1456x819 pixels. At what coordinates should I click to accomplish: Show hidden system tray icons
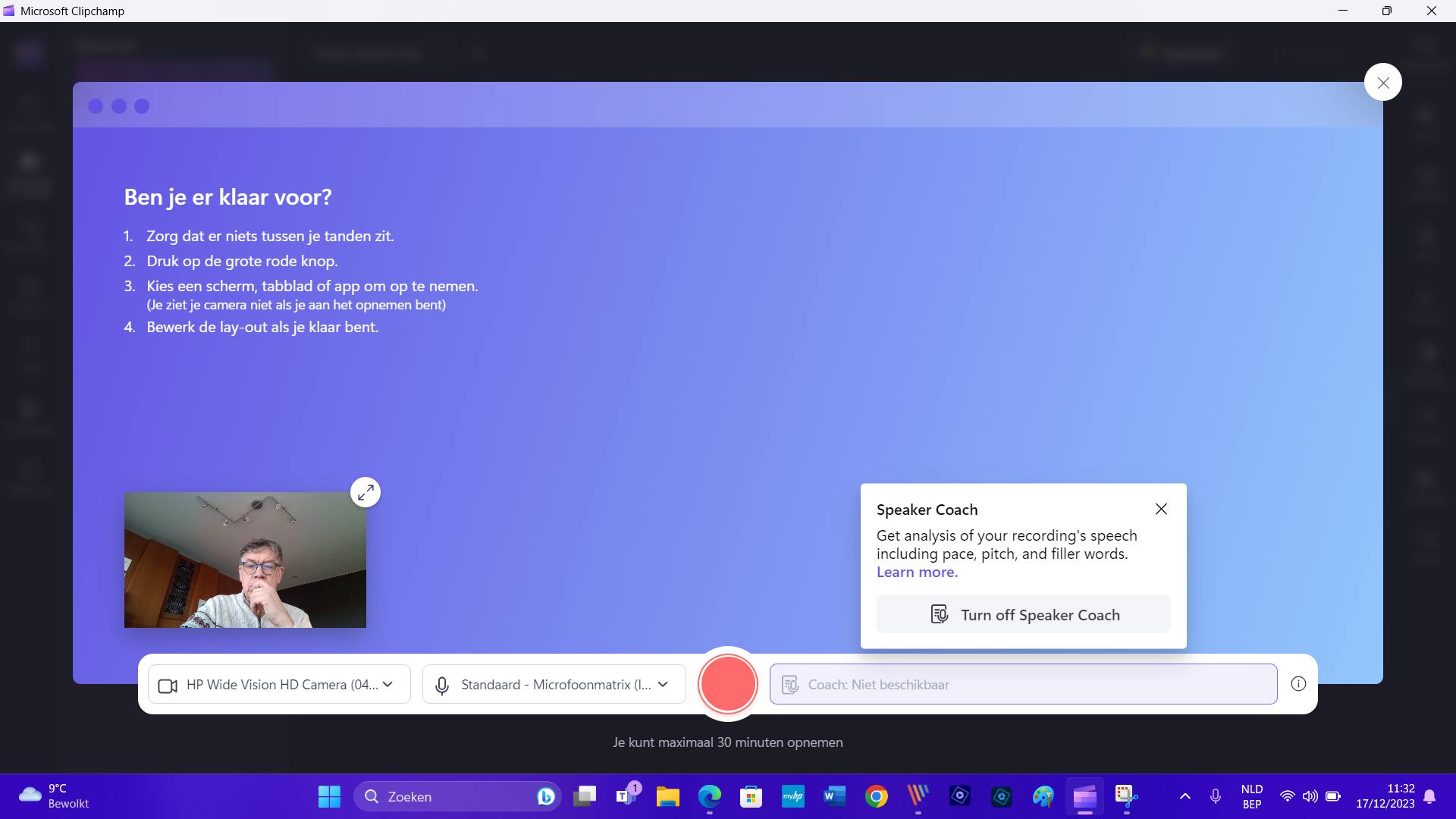[1185, 796]
